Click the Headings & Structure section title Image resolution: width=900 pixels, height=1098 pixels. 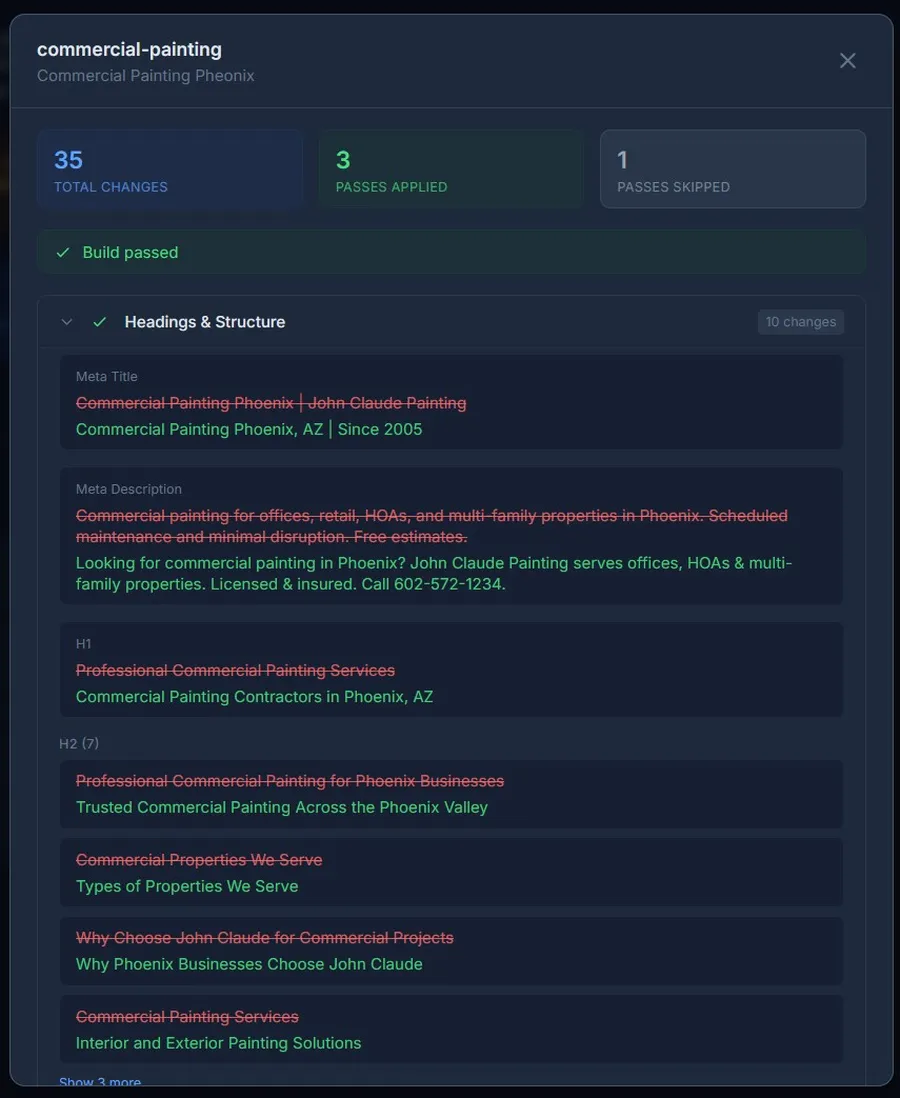tap(205, 322)
